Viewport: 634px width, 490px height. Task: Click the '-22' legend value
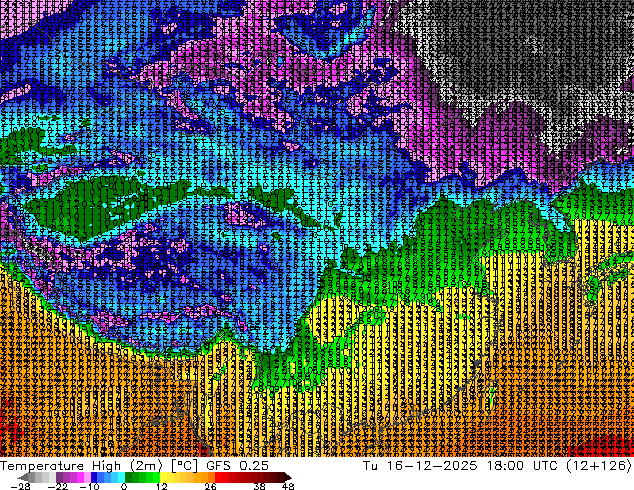(x=57, y=486)
